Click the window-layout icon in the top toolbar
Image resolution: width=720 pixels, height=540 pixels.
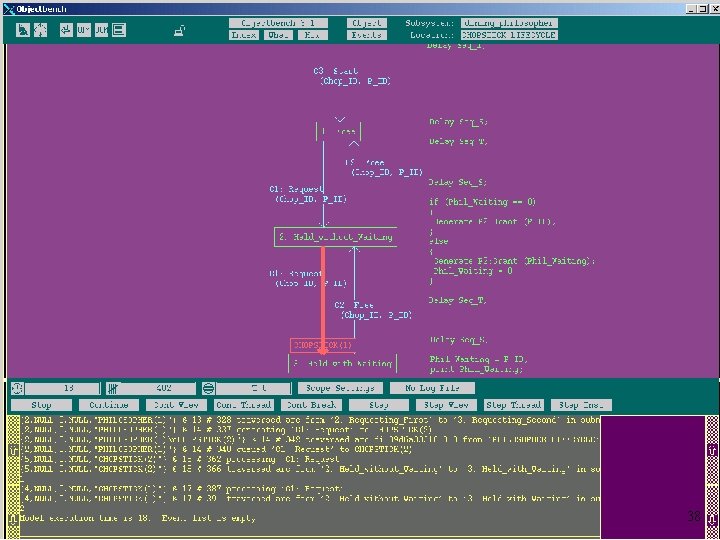click(119, 30)
